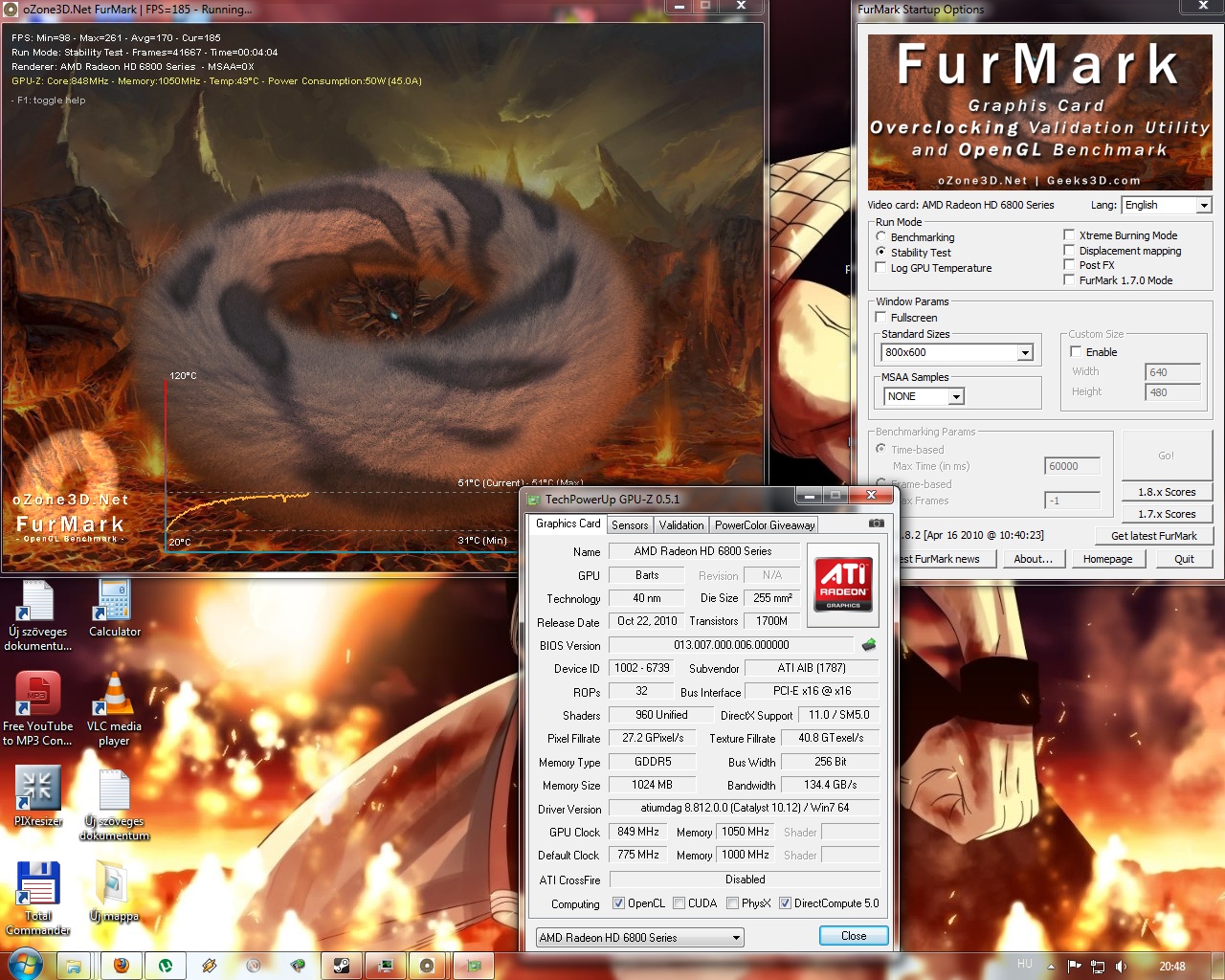Image resolution: width=1225 pixels, height=980 pixels.
Task: Enable FurMark 1.7.0 Mode
Action: 1069,279
